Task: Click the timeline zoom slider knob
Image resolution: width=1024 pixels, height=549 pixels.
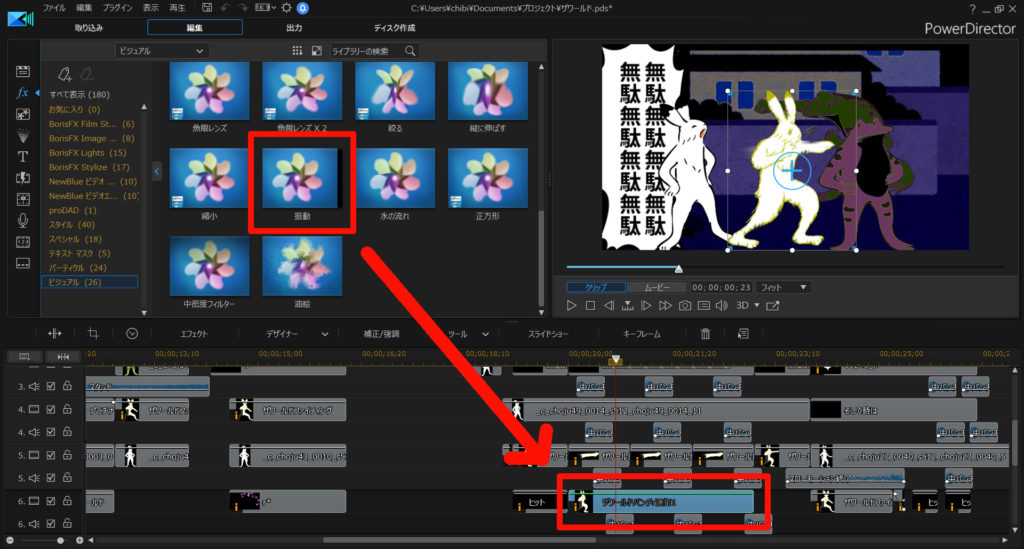Action: pyautogui.click(x=60, y=541)
